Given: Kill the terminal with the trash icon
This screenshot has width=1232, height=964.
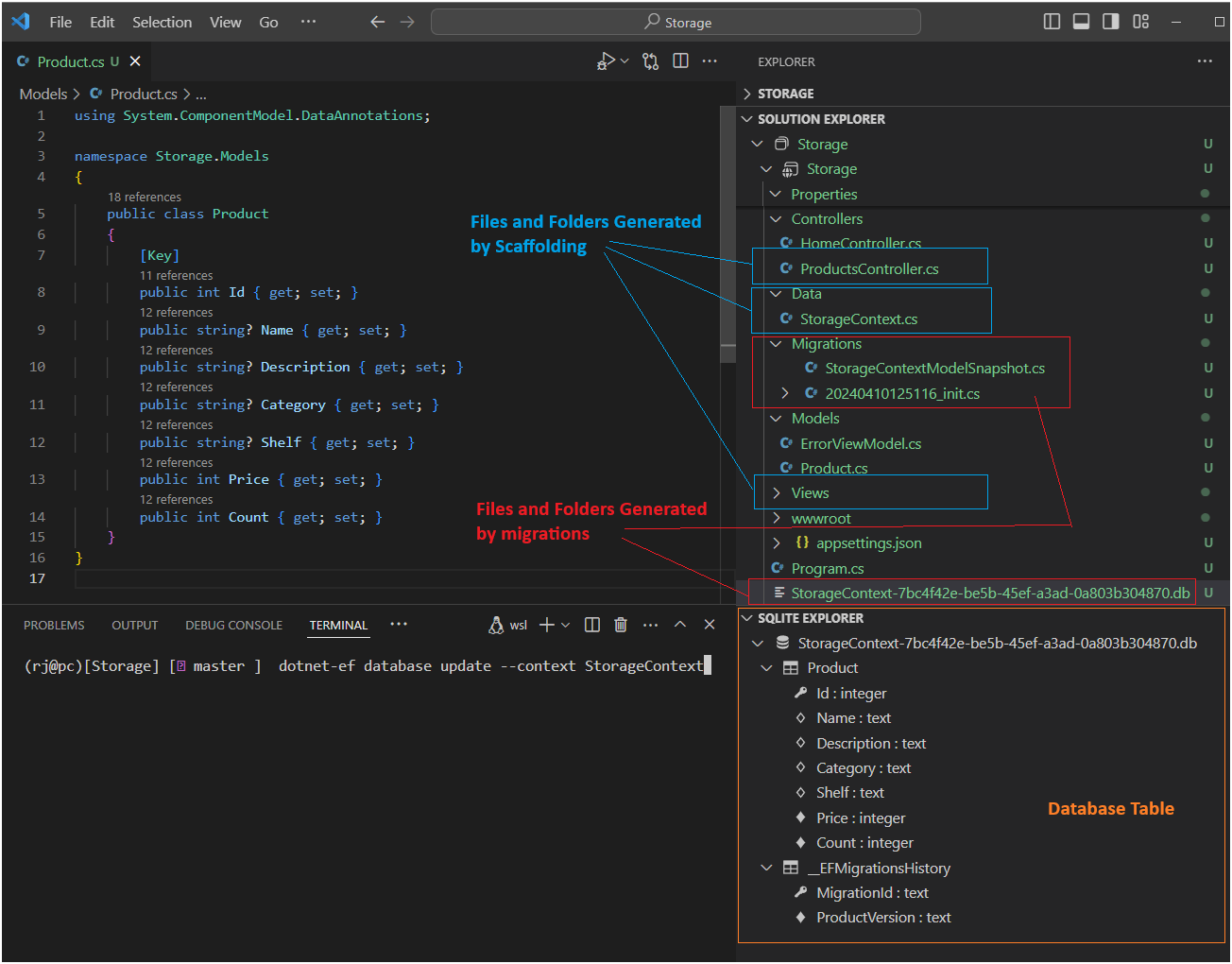Looking at the screenshot, I should pyautogui.click(x=620, y=624).
